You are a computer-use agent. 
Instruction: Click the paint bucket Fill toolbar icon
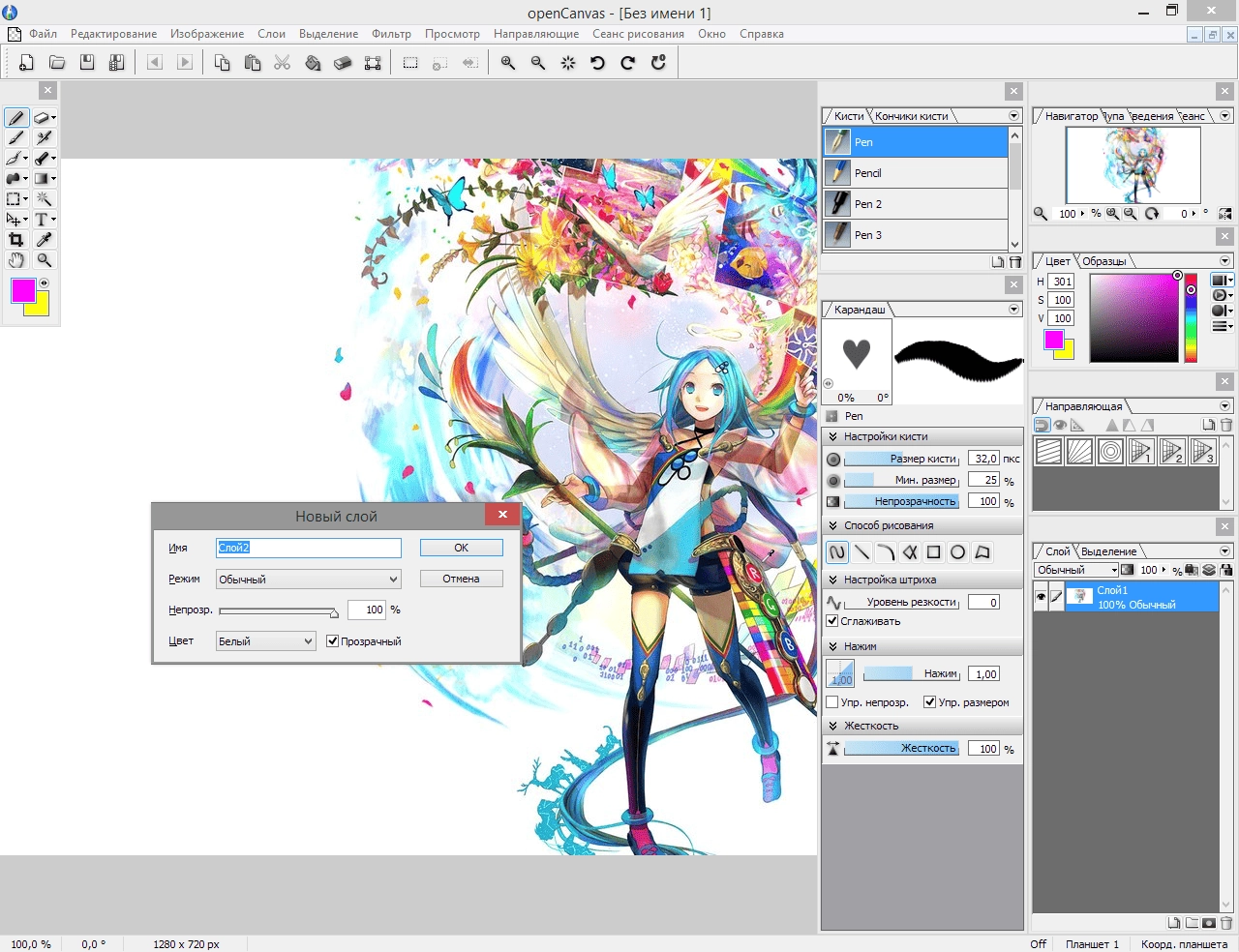pyautogui.click(x=313, y=63)
